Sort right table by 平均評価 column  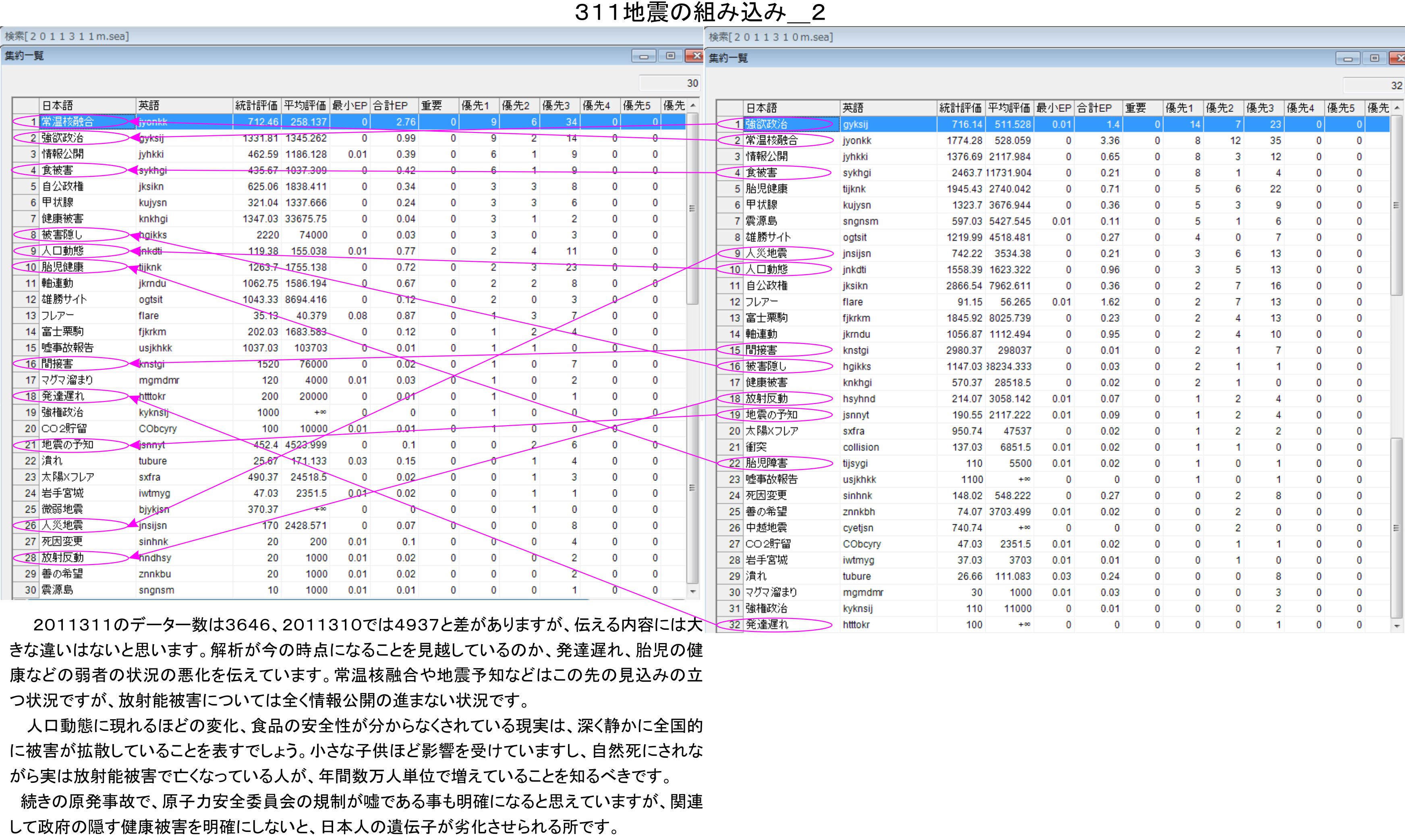[1009, 108]
